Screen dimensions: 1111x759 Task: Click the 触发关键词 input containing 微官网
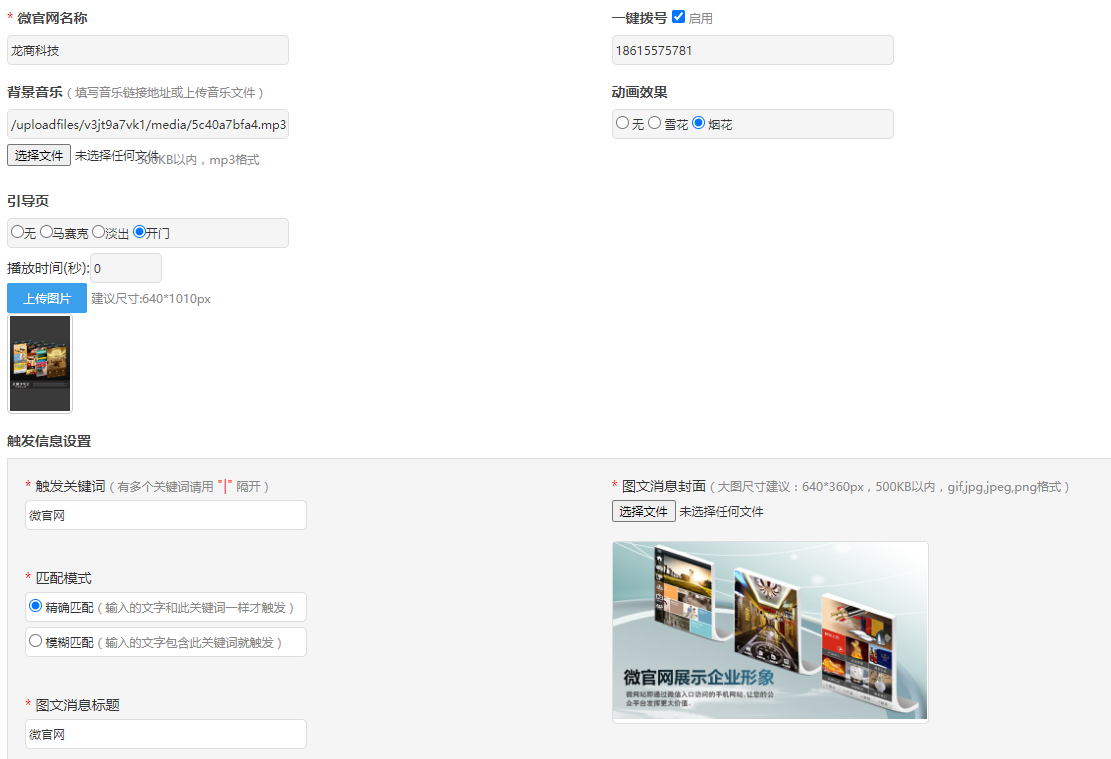[x=165, y=514]
